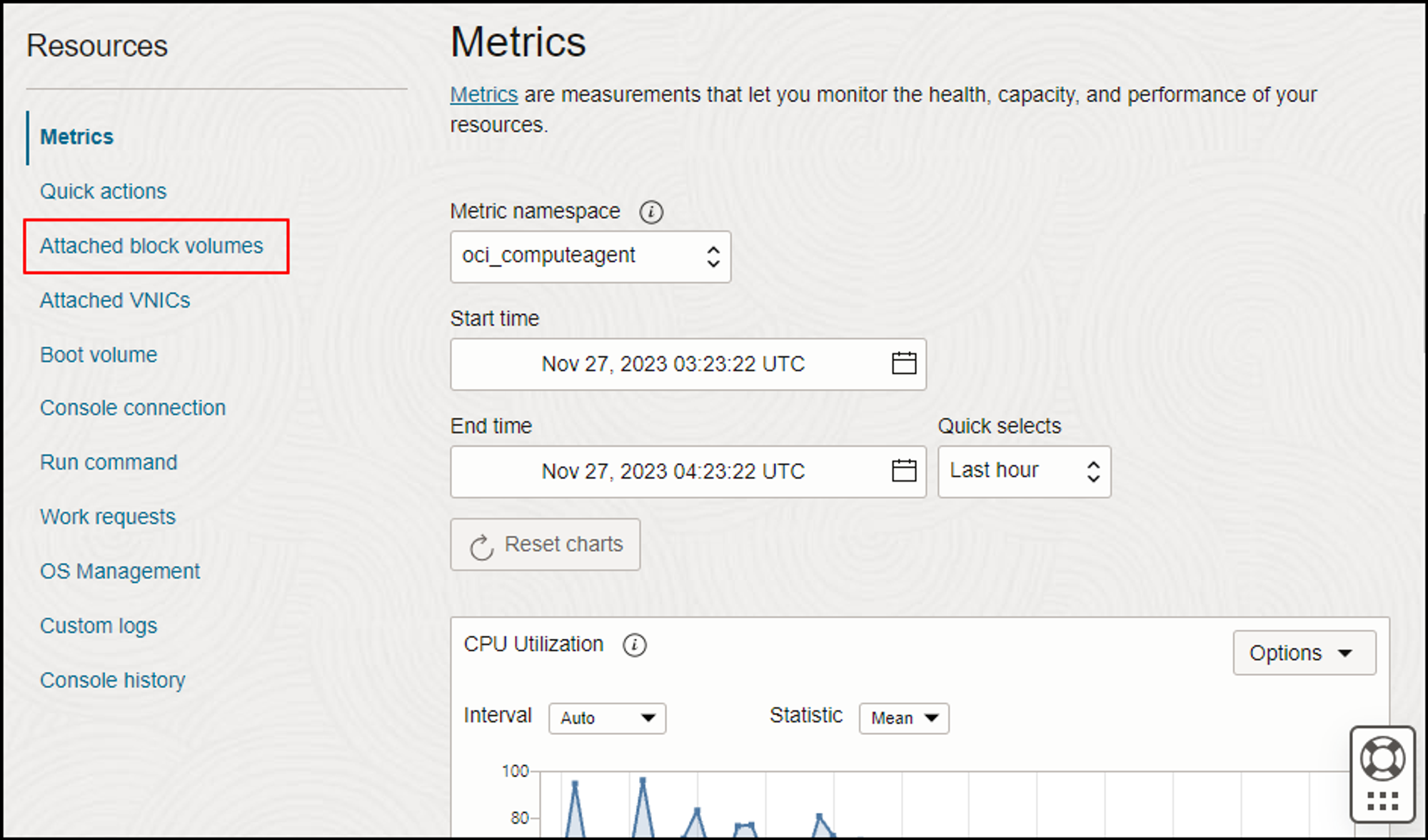Click the grid dots below the help icon
The image size is (1428, 840).
tap(1382, 801)
